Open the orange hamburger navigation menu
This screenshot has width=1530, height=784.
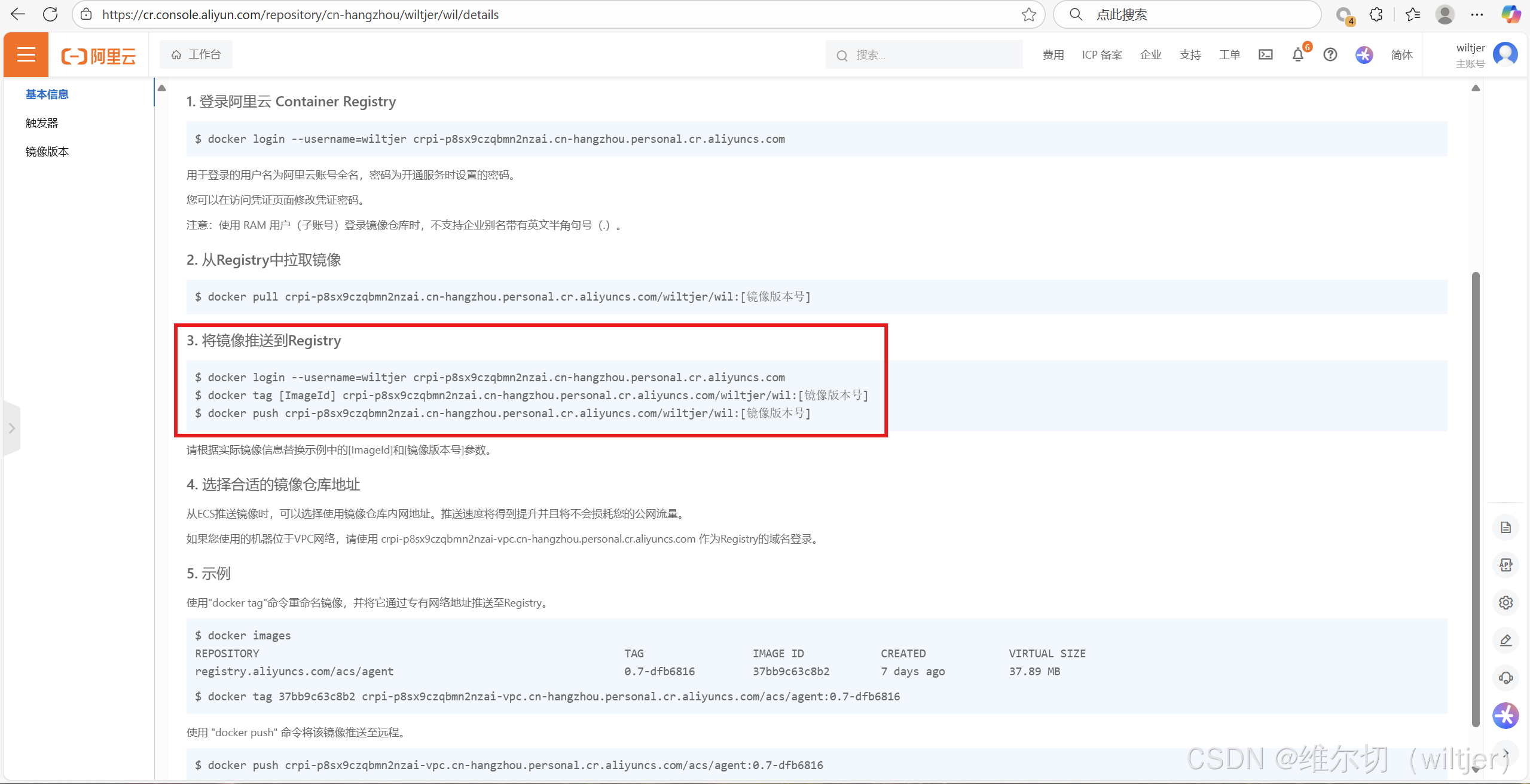[x=26, y=55]
